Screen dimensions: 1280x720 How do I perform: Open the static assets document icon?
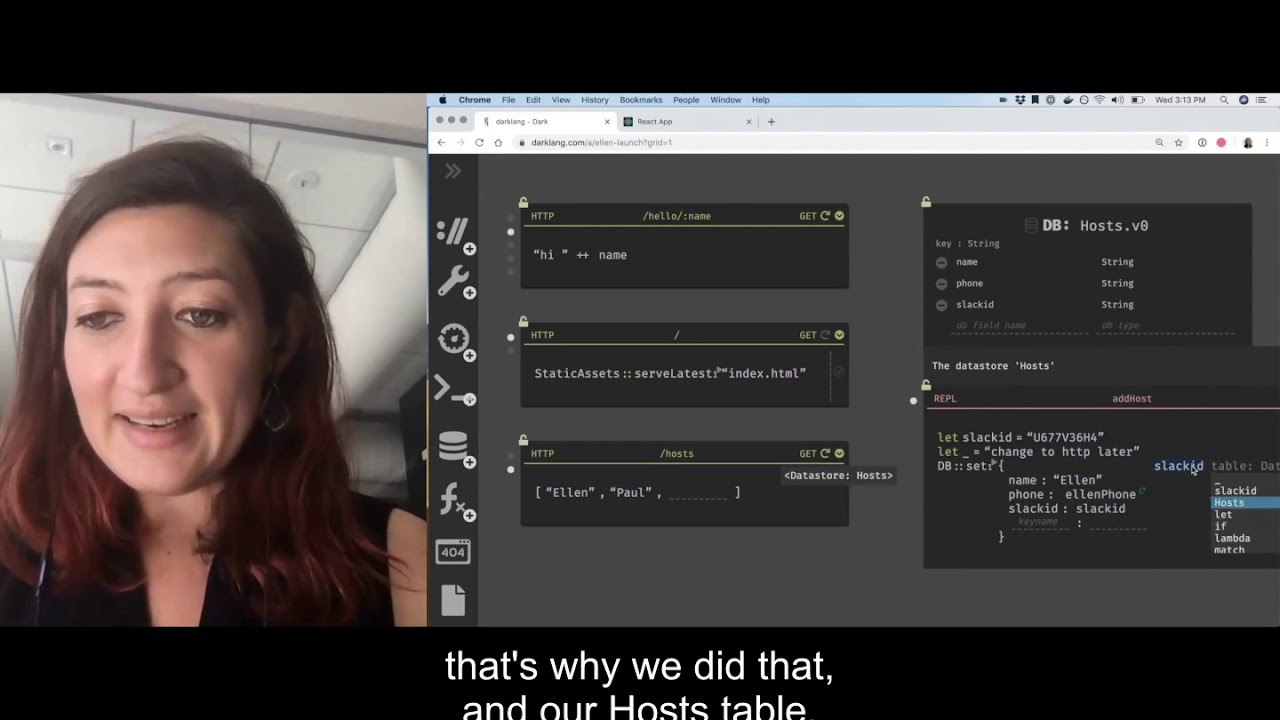coord(454,600)
